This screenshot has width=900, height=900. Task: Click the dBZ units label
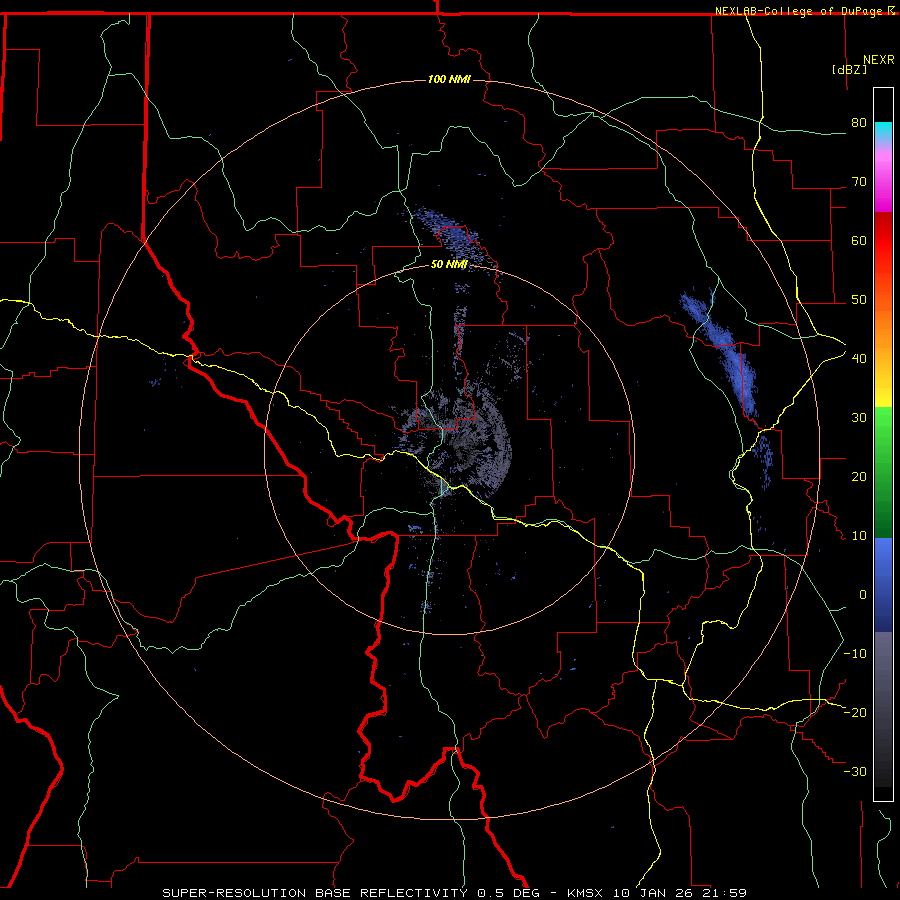pyautogui.click(x=849, y=69)
